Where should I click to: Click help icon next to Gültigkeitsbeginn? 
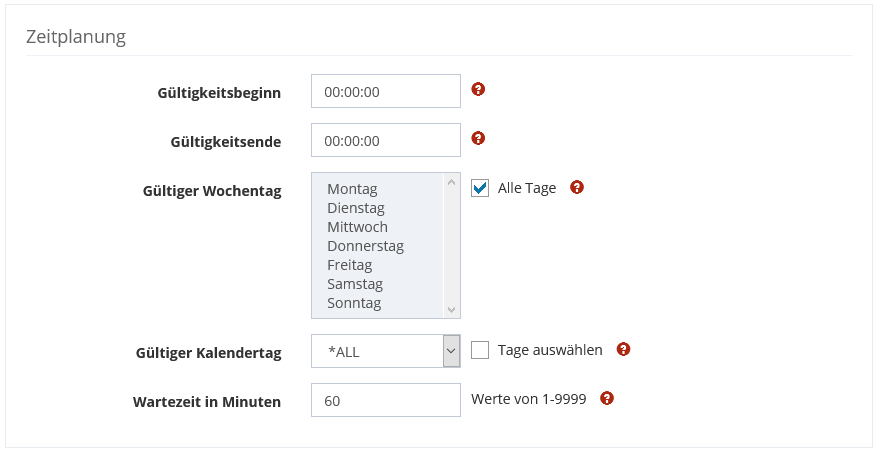pos(478,90)
